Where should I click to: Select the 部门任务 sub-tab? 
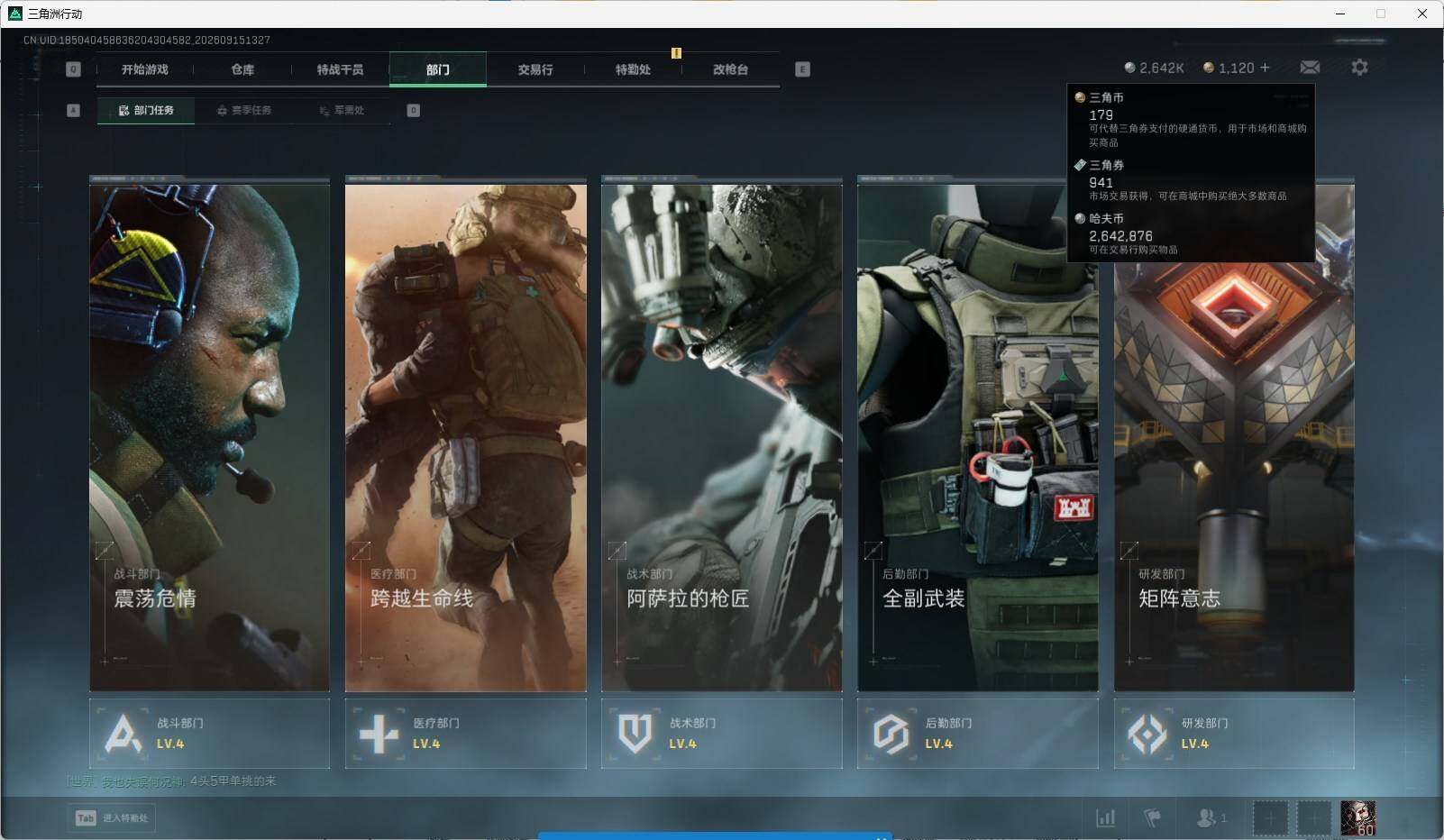pos(146,110)
